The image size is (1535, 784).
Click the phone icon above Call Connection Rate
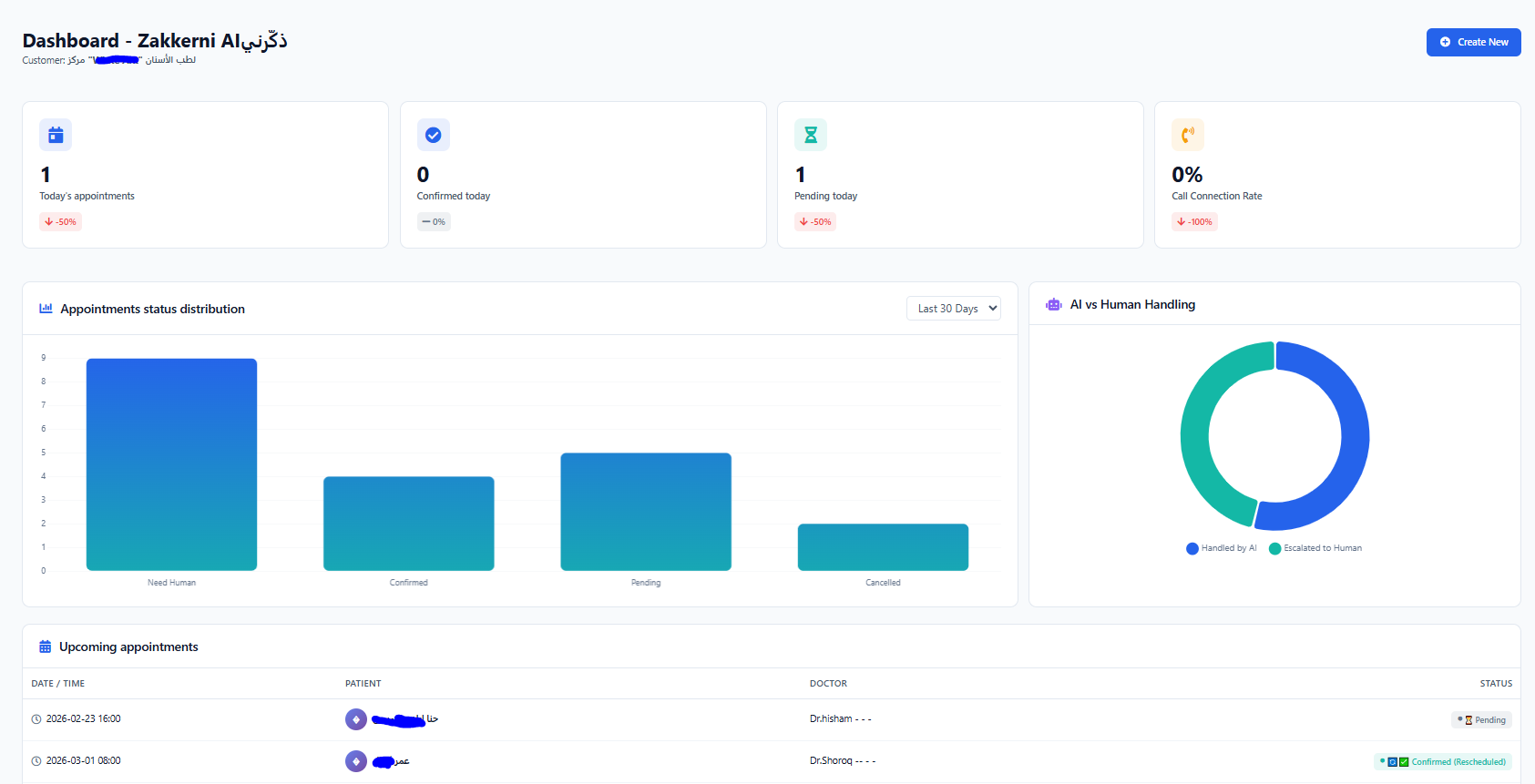[1188, 135]
